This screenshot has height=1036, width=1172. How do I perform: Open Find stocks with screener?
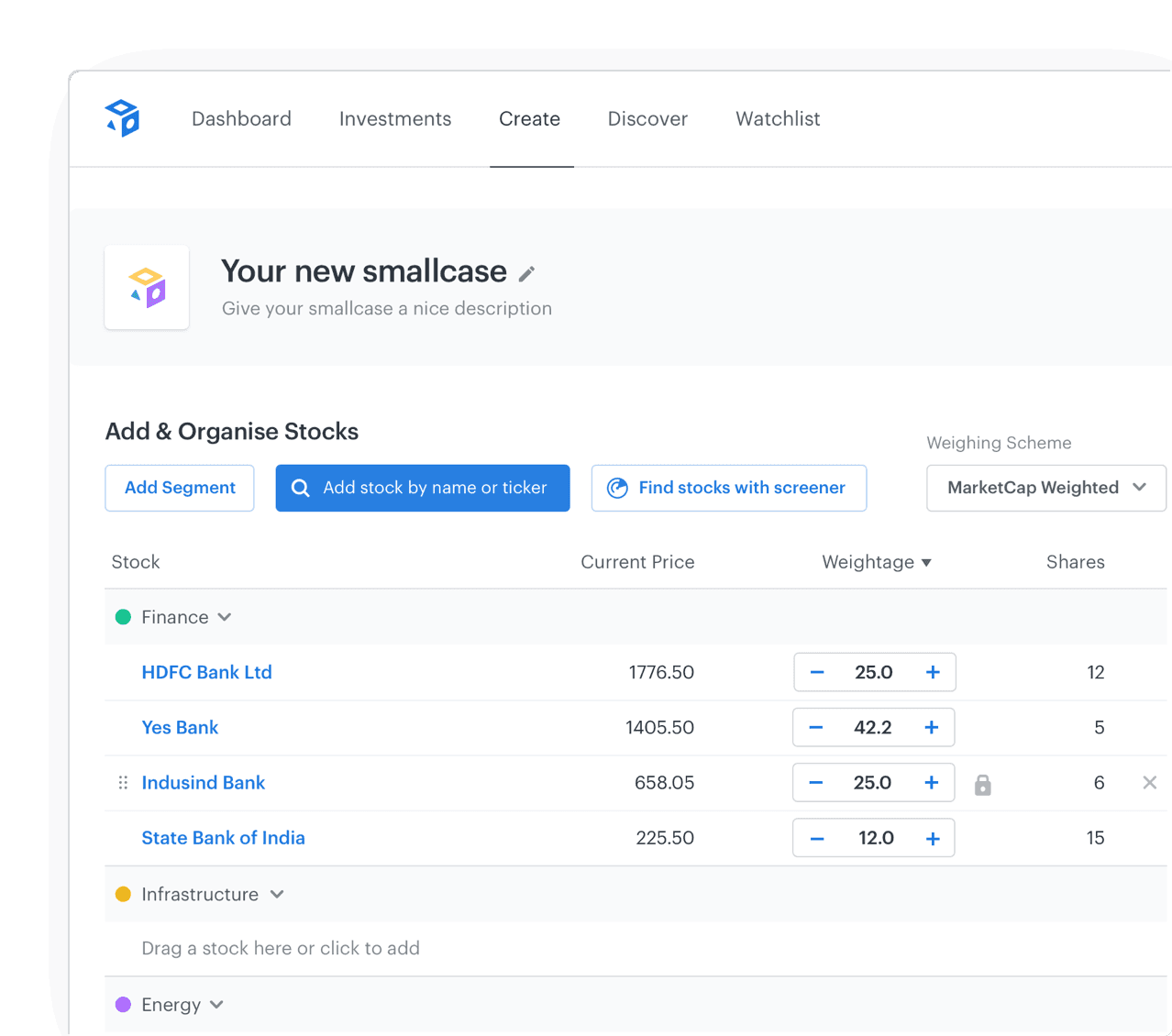pyautogui.click(x=728, y=488)
